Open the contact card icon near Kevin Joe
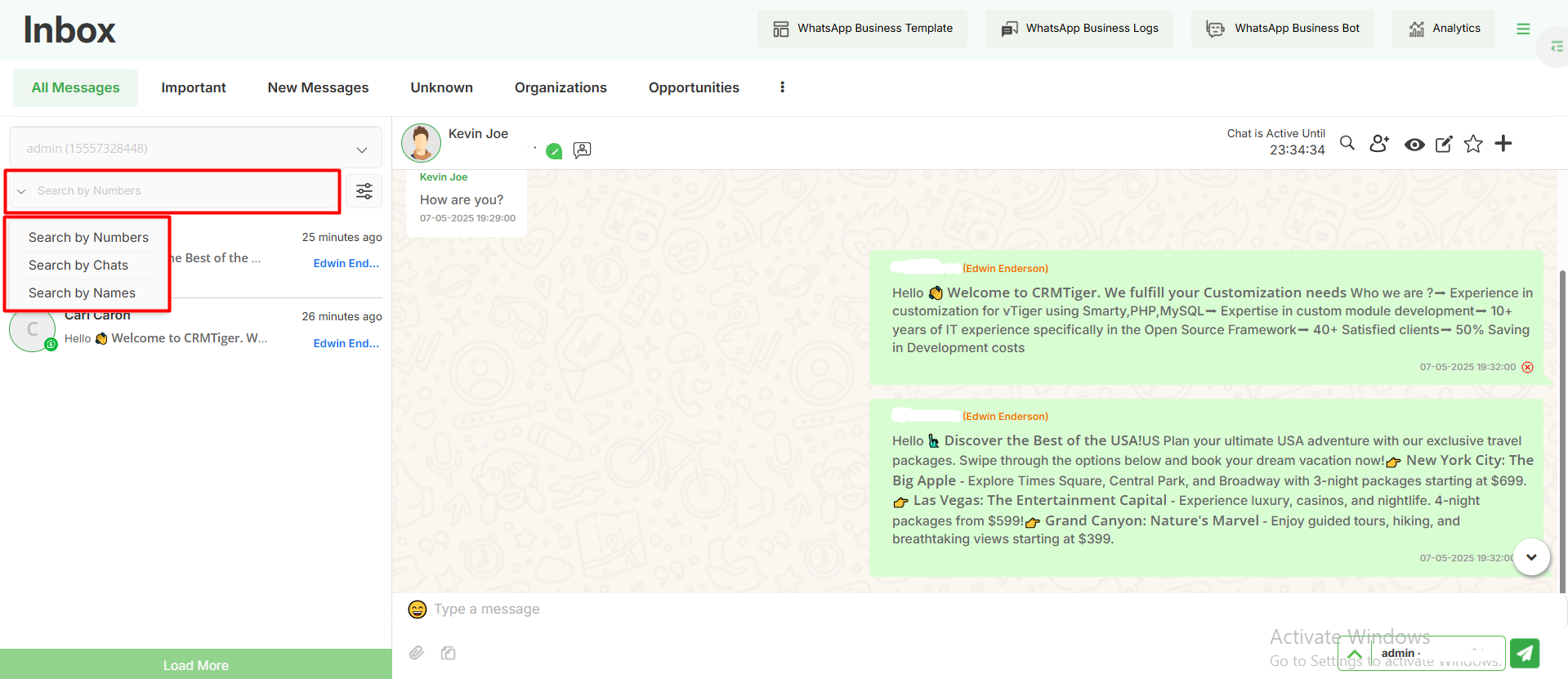Viewport: 1568px width, 679px height. [x=582, y=150]
